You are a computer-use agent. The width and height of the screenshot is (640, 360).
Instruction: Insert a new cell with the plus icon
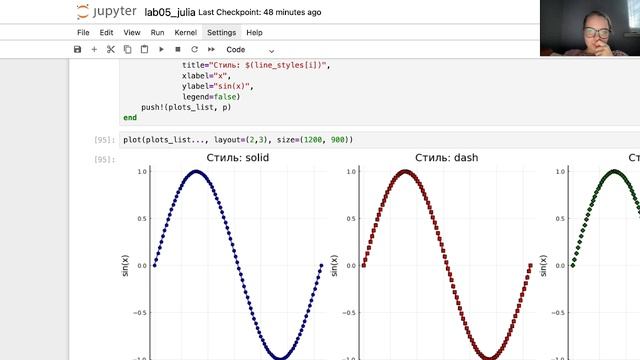[x=94, y=49]
